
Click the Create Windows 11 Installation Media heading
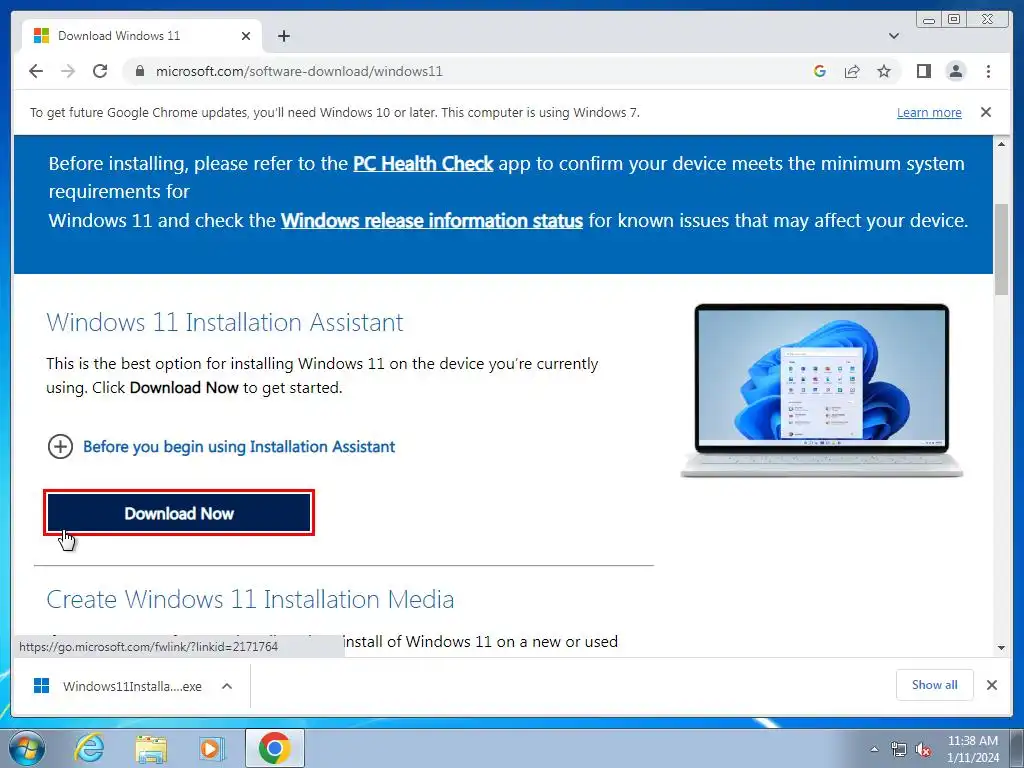(250, 599)
